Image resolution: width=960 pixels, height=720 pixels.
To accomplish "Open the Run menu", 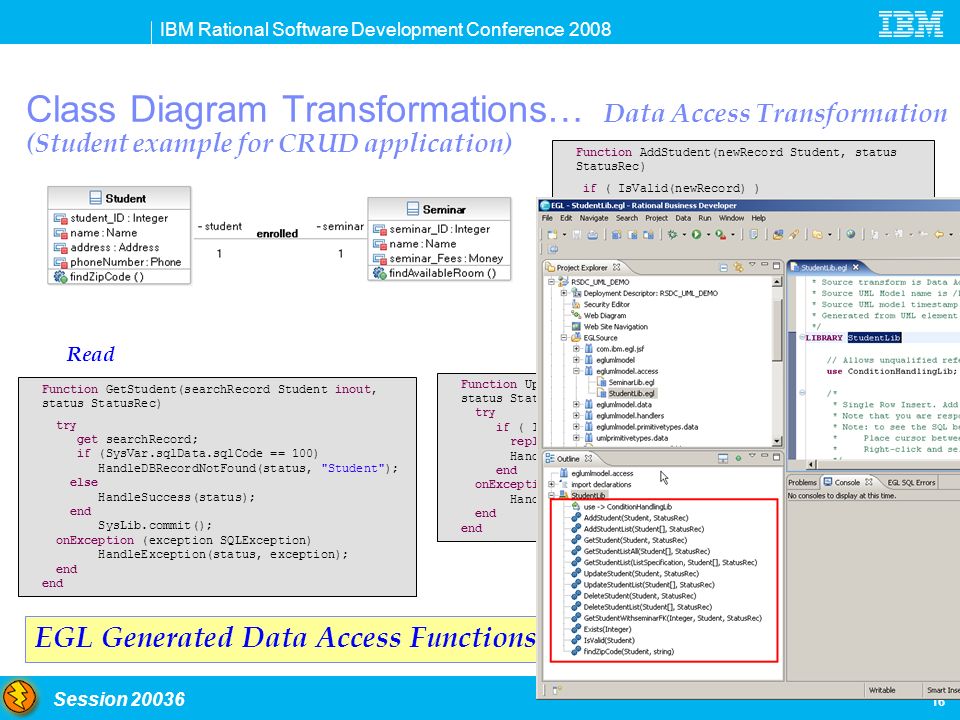I will click(x=705, y=218).
